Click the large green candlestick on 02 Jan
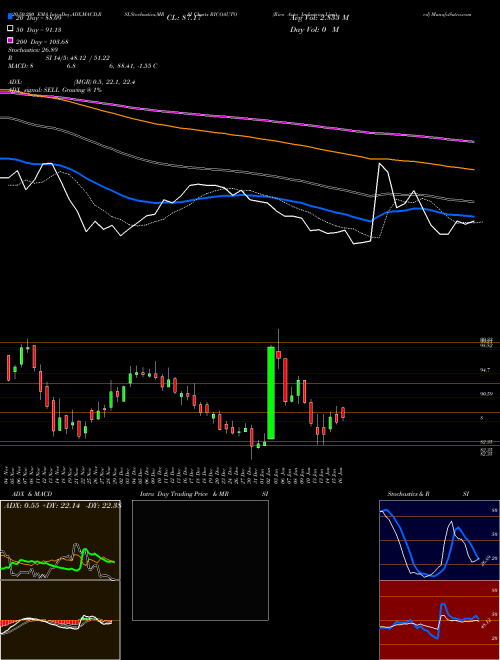The image size is (500, 660). point(271,392)
